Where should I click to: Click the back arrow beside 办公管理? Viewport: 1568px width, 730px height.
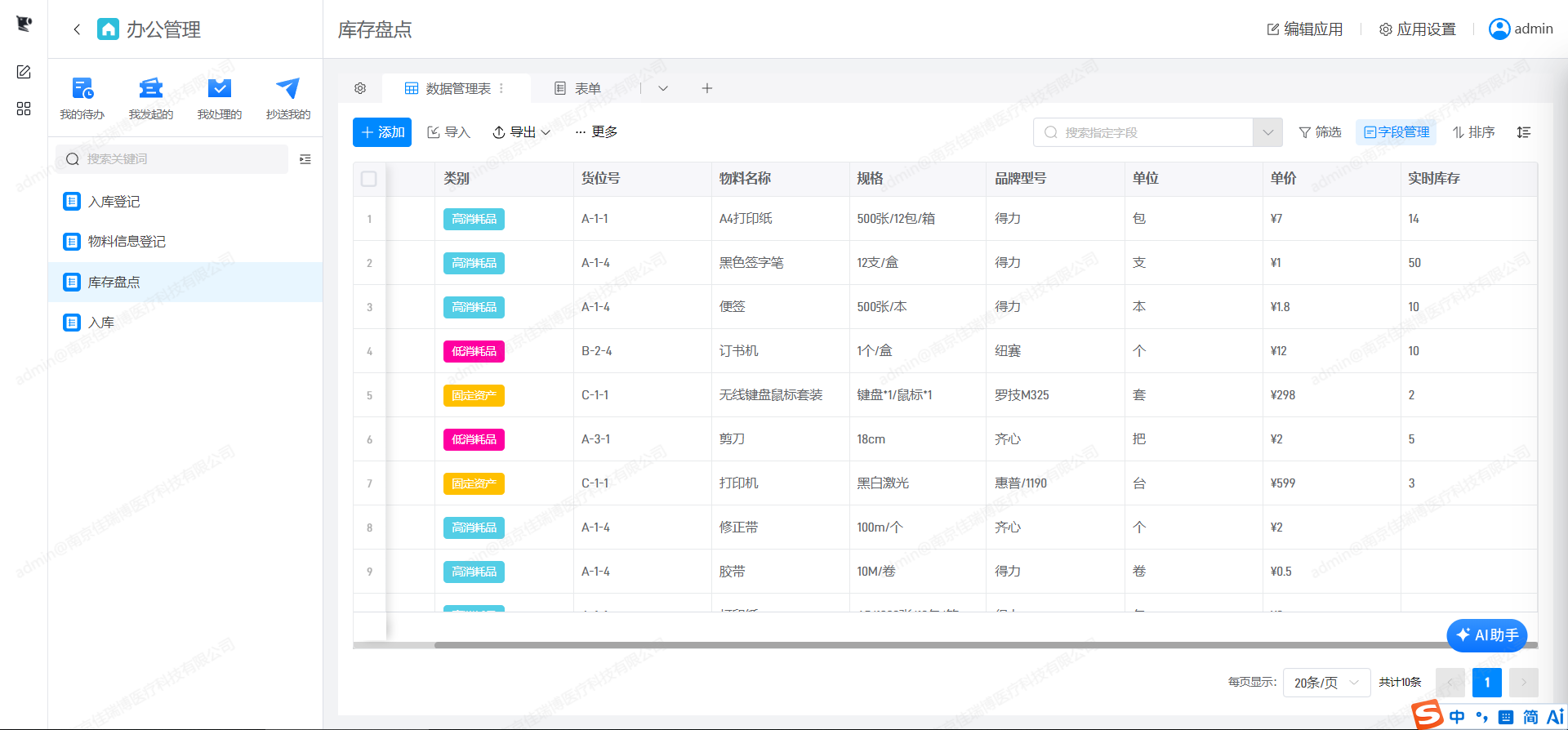click(77, 29)
